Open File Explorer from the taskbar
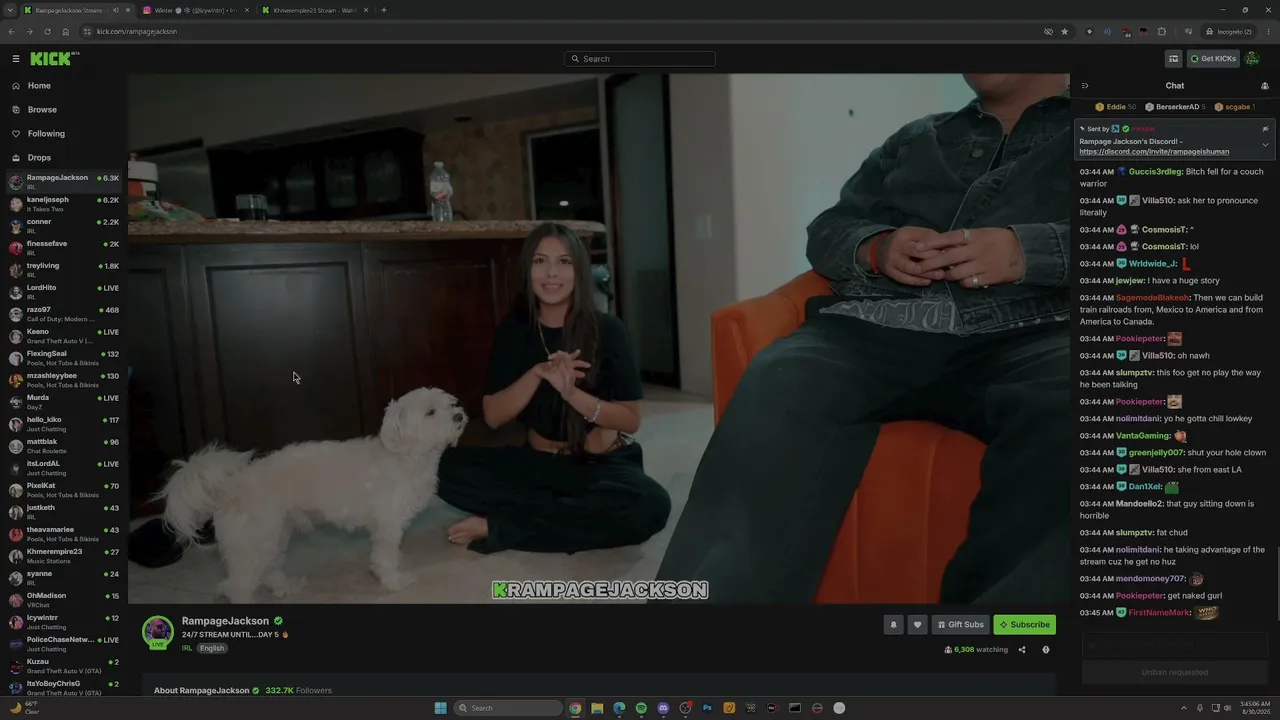1280x720 pixels. [x=597, y=708]
